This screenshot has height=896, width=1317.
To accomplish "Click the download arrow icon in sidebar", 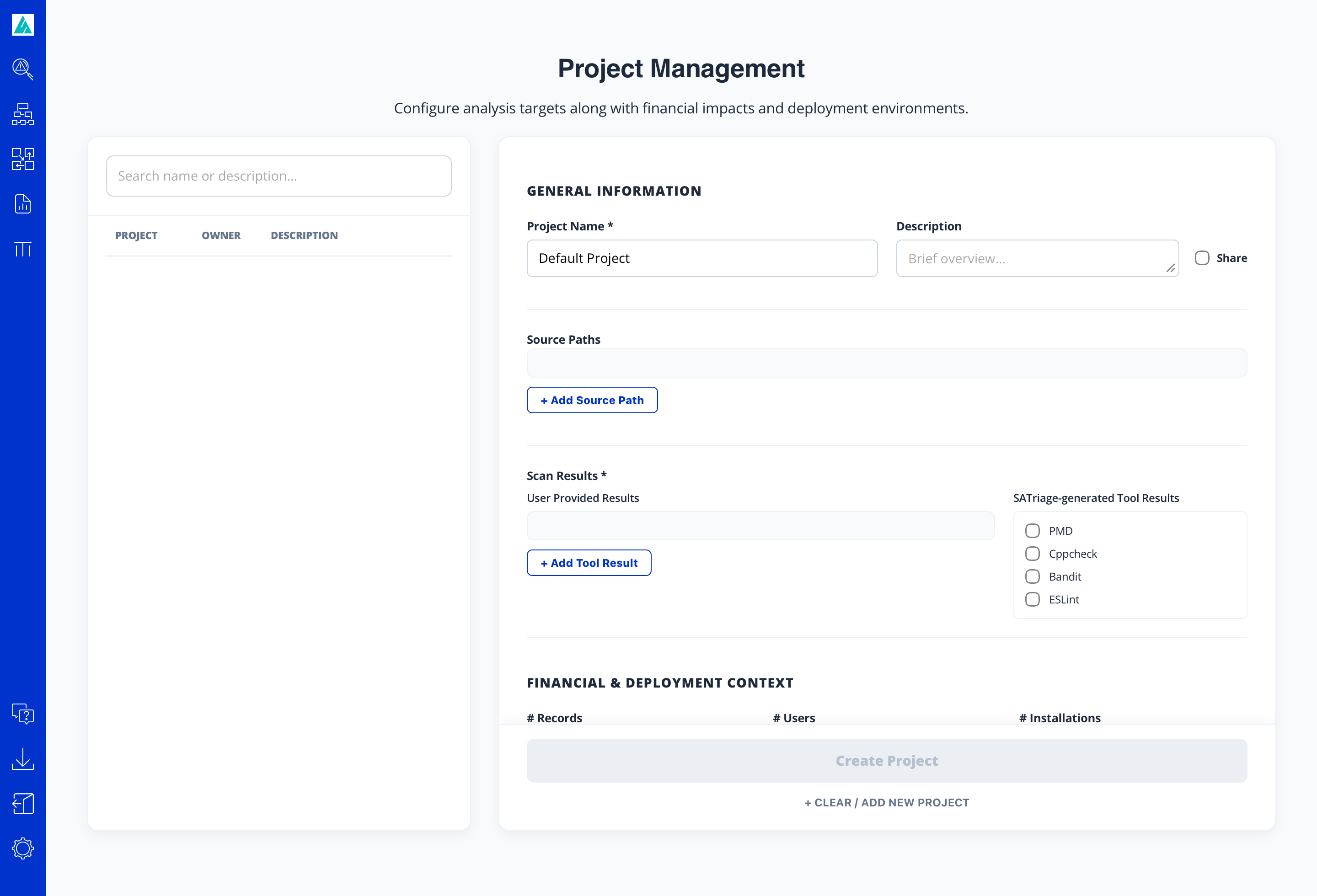I will (23, 759).
